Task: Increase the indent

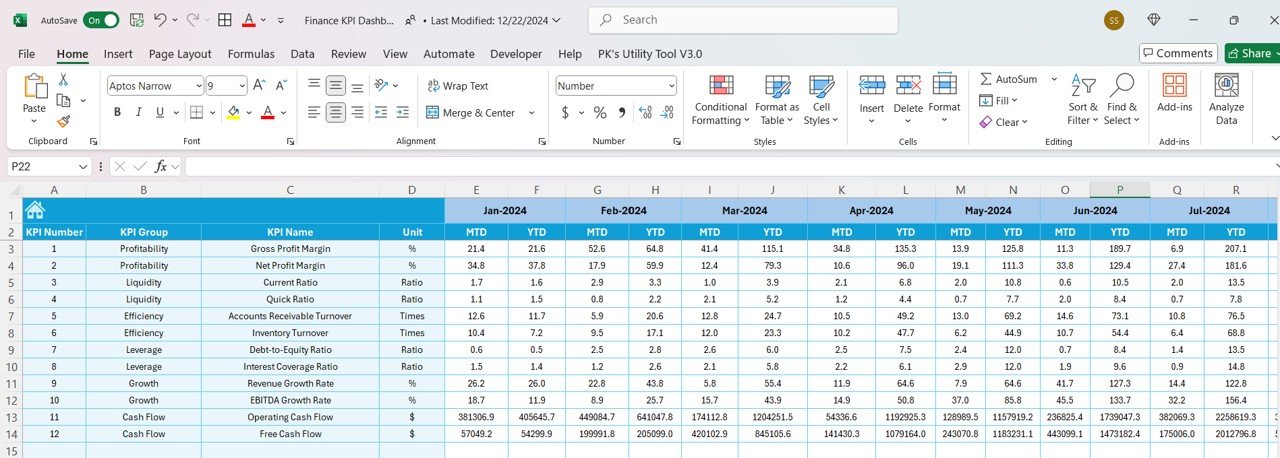Action: tap(402, 113)
